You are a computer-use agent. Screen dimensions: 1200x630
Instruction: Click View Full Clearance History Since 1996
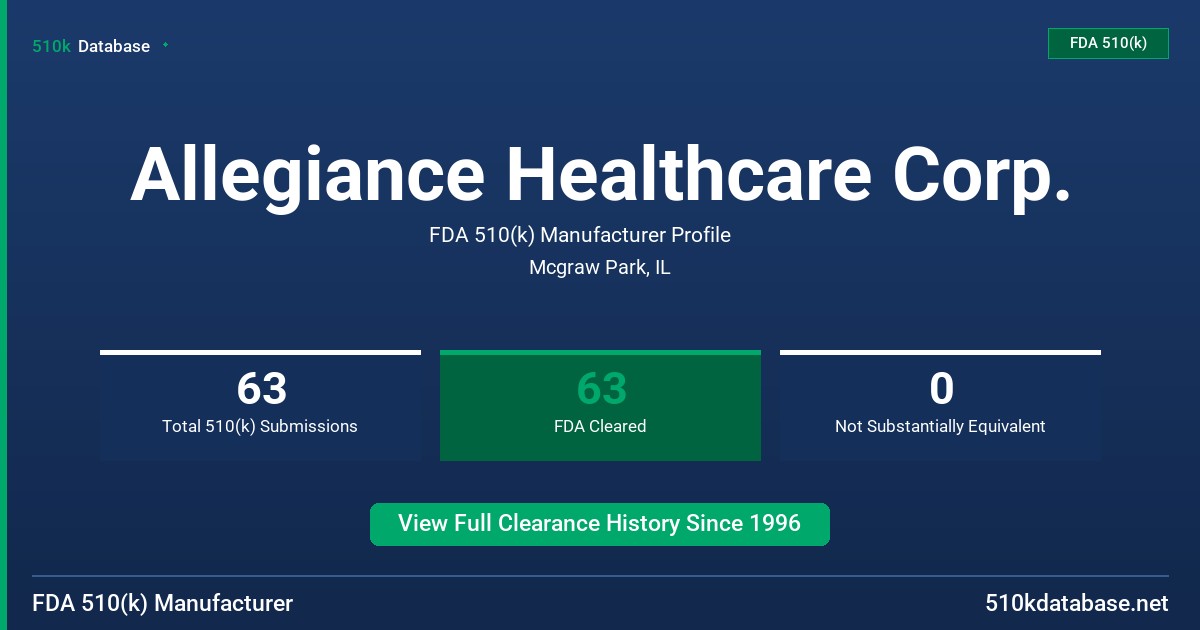coord(600,524)
